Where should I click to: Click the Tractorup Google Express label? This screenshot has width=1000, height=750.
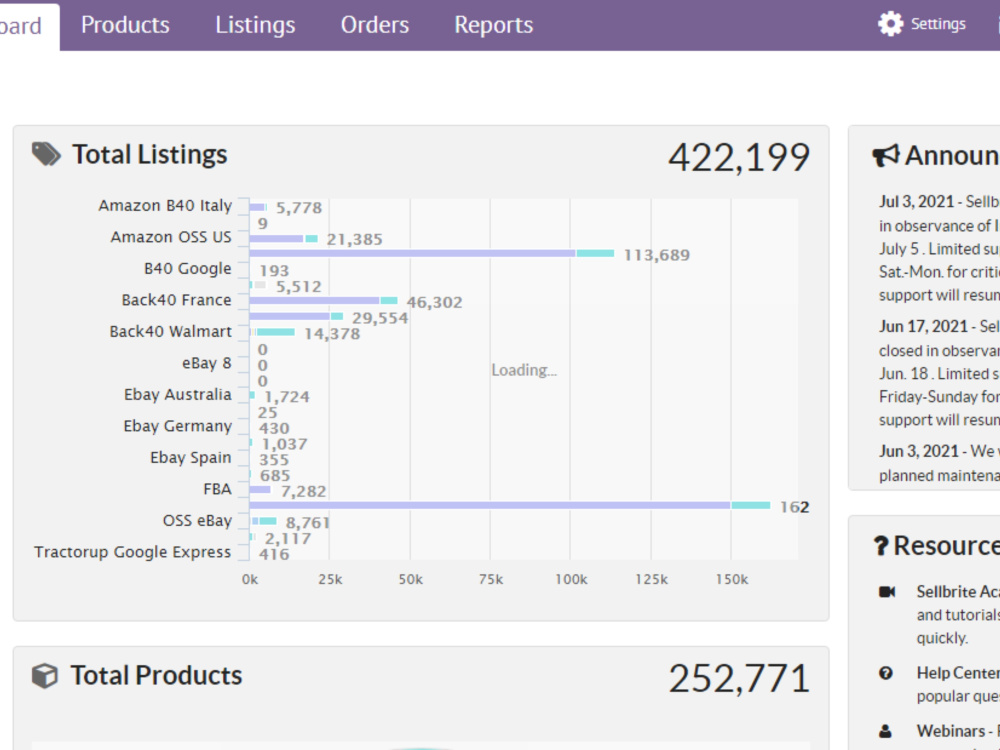click(133, 552)
